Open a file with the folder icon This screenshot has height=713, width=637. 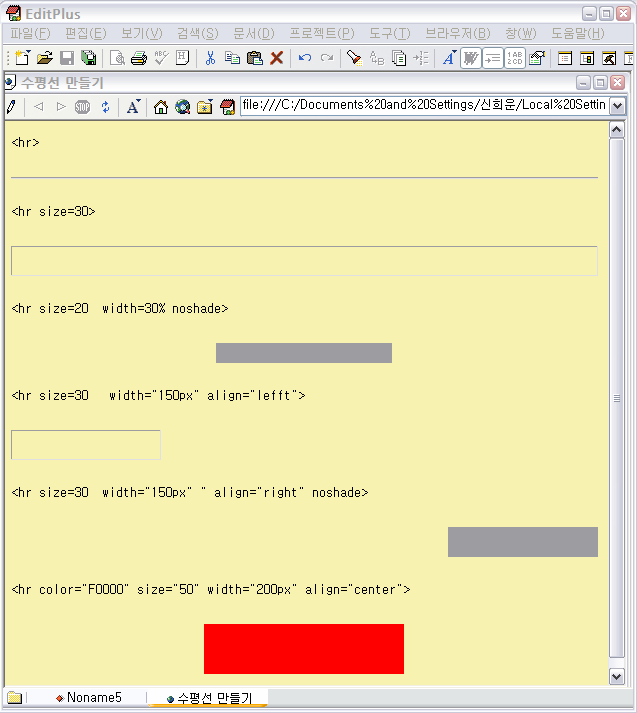[45, 58]
